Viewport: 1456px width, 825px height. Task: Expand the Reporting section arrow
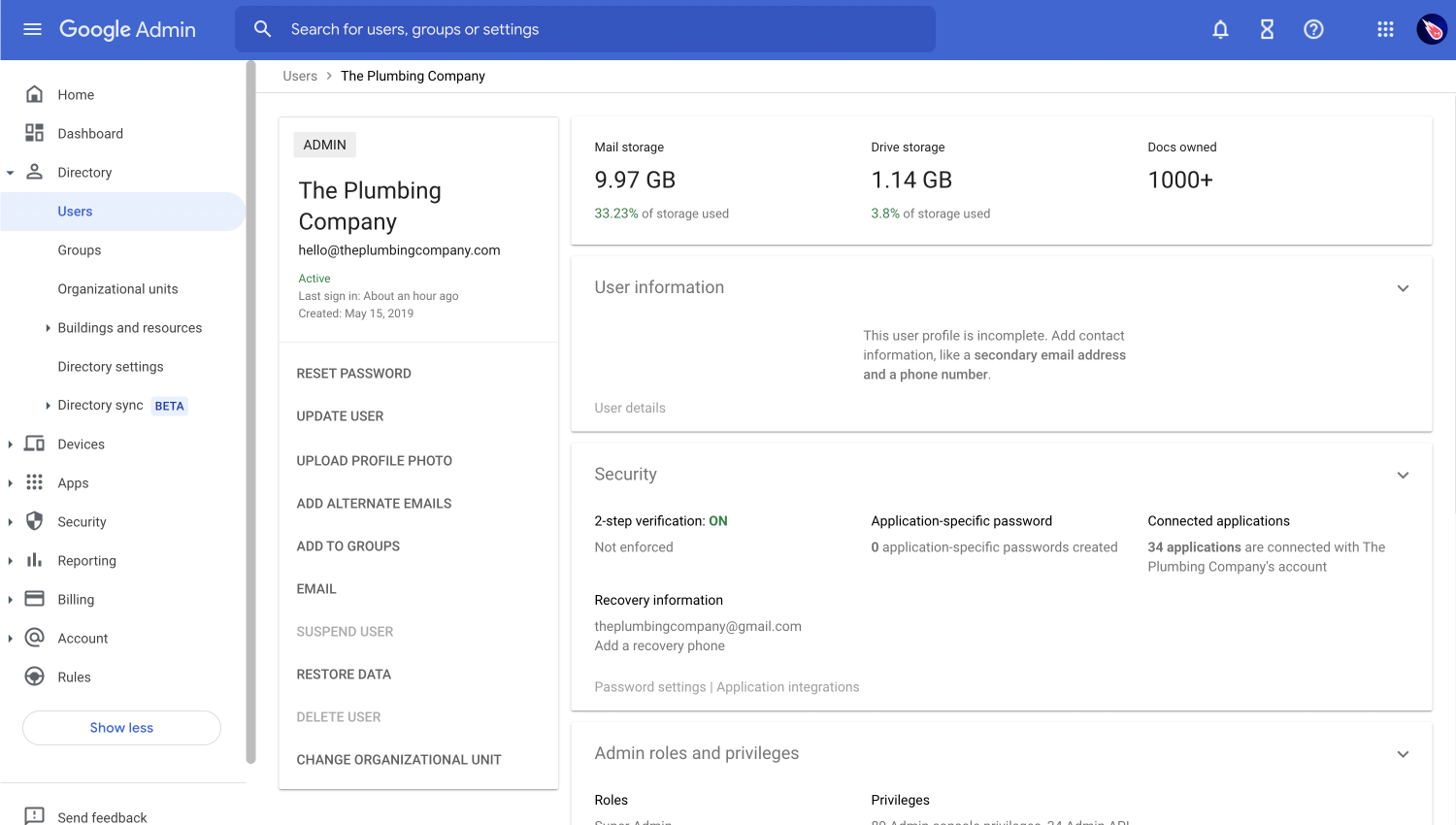click(10, 561)
